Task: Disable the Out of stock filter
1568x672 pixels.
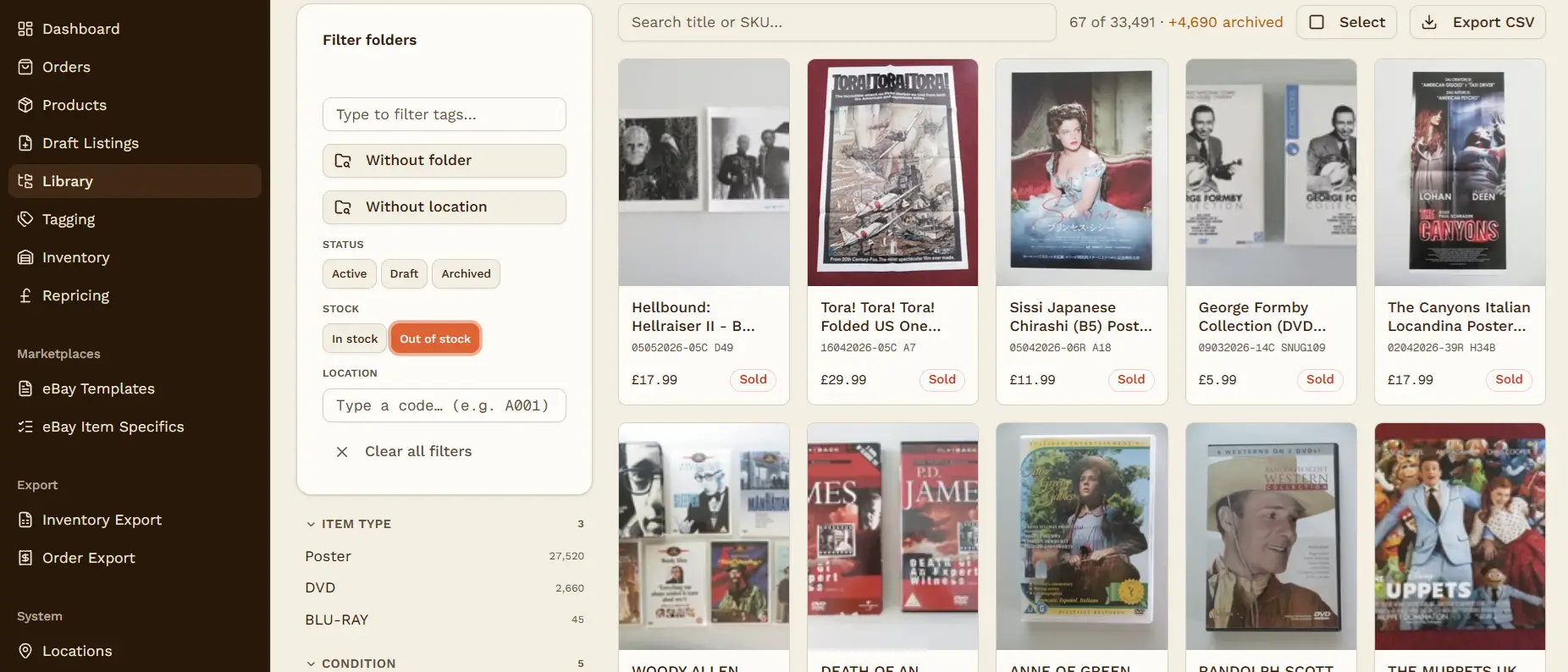Action: click(435, 339)
